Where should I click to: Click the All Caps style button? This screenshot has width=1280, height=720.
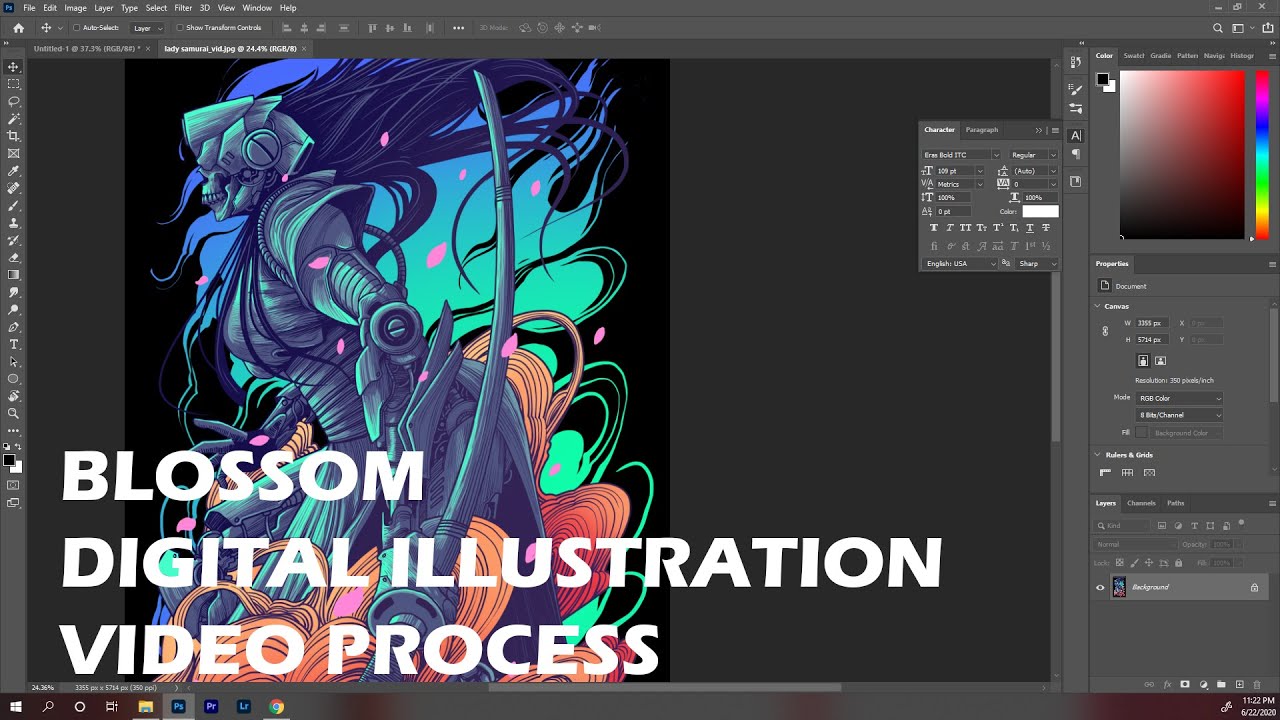(966, 228)
